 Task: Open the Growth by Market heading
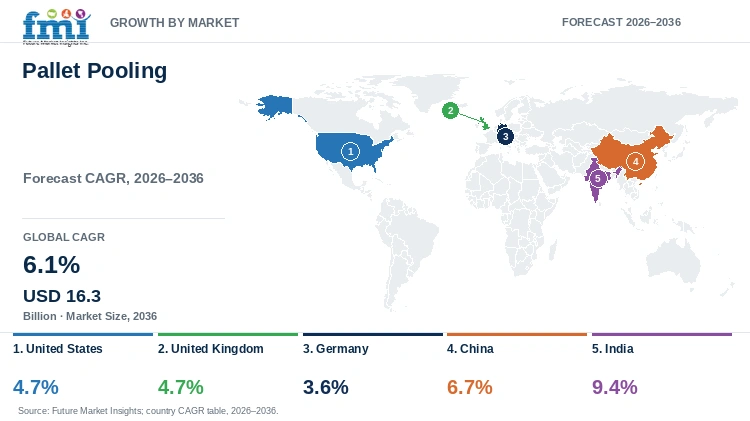(x=175, y=22)
